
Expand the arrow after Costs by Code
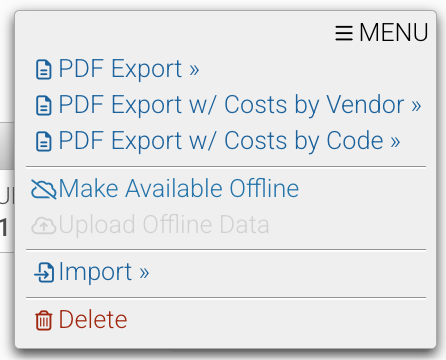tap(395, 142)
